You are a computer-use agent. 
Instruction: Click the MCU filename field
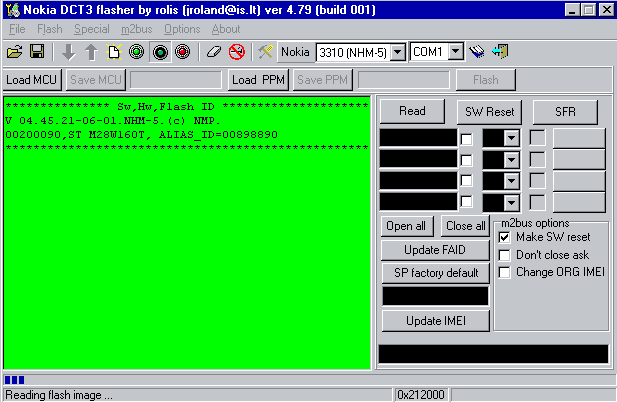[175, 80]
